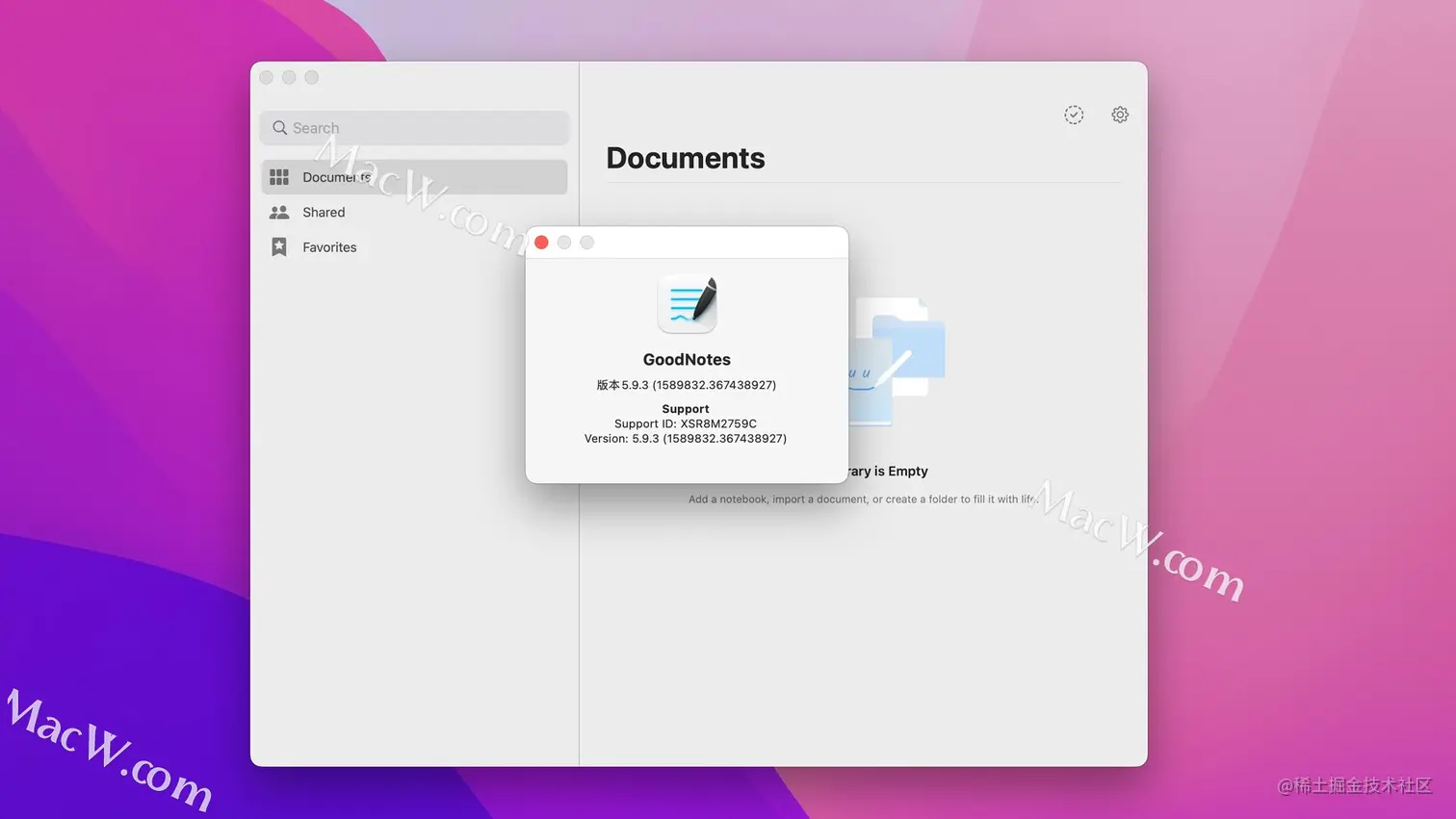Image resolution: width=1456 pixels, height=819 pixels.
Task: Click the people icon beside Shared
Action: [279, 212]
